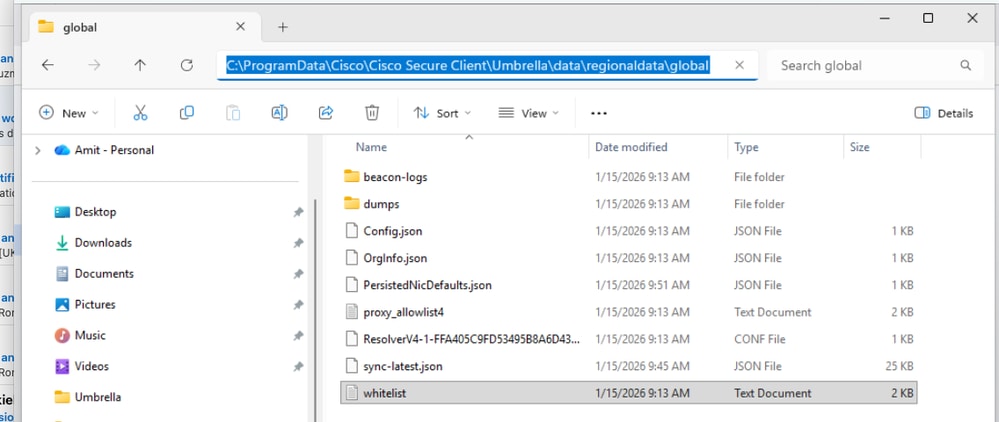Click the proxy_allowlist4 file icon
Screen dimensions: 999x422
(352, 312)
